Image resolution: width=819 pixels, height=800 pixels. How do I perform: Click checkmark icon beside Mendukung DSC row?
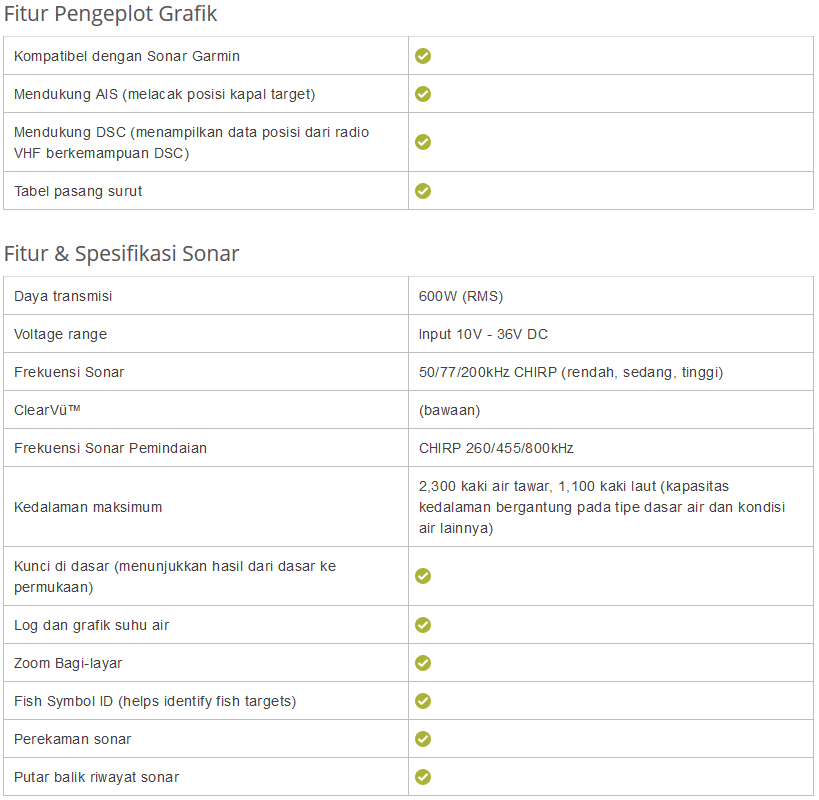tap(423, 142)
